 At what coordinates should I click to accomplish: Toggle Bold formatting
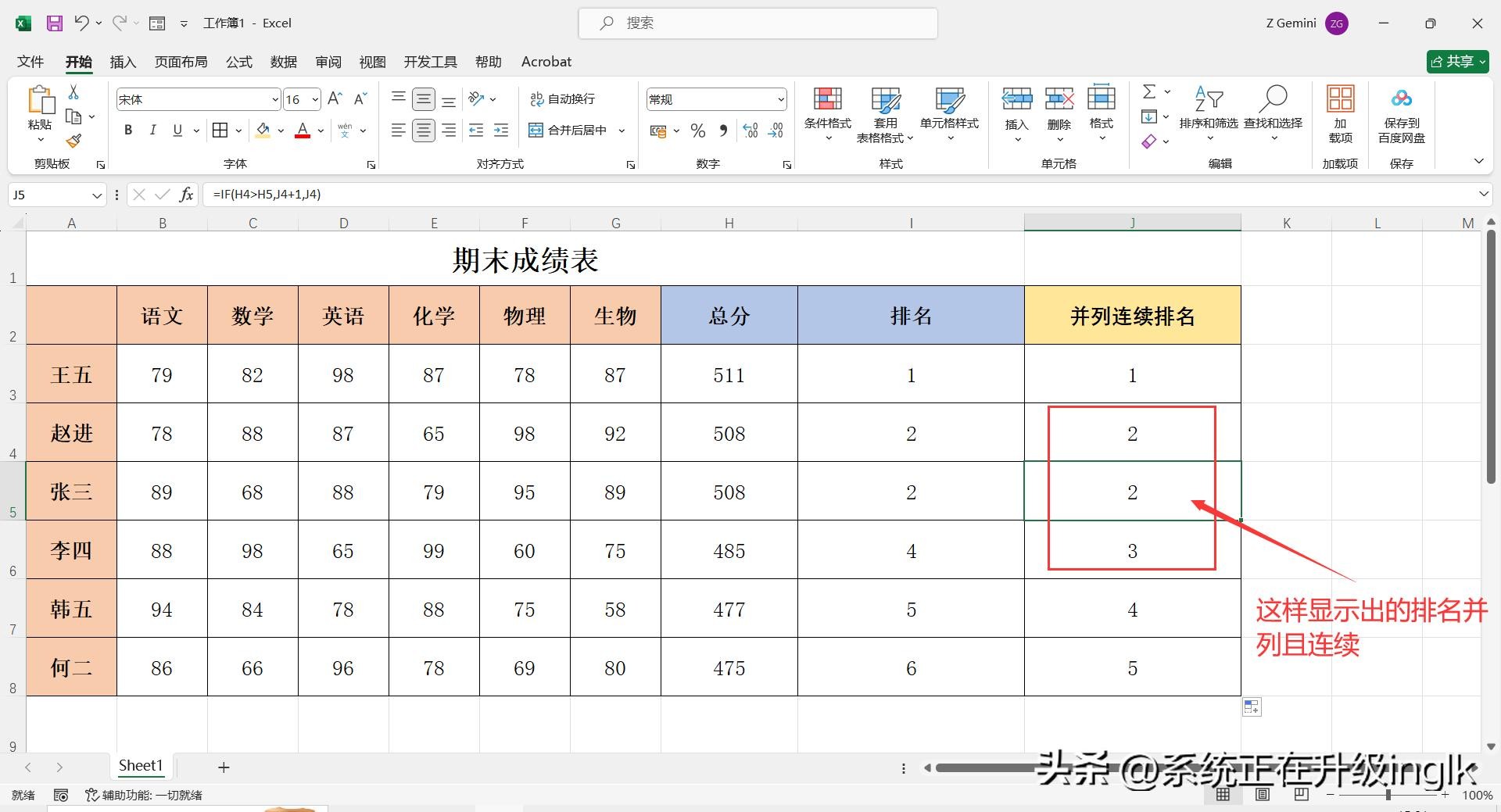coord(128,131)
